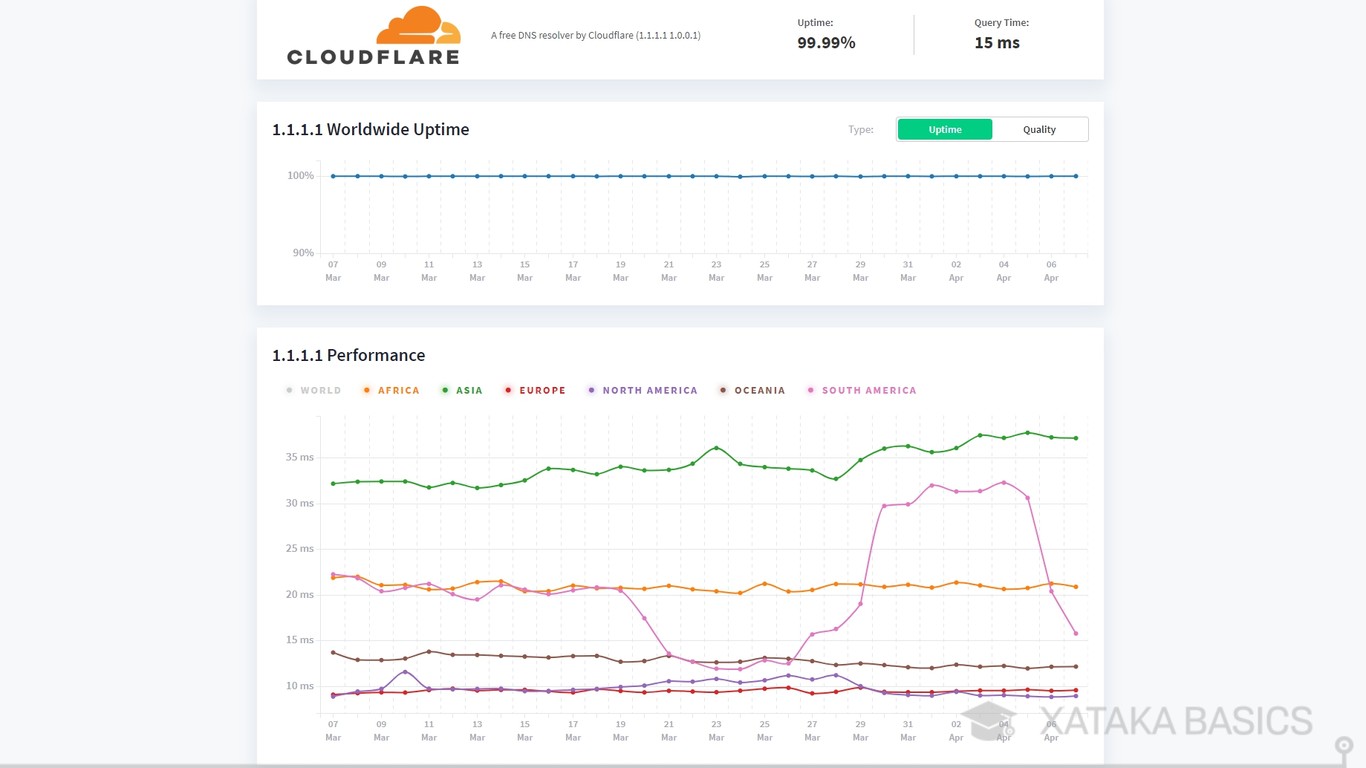Click the Cloudflare logo

tap(373, 36)
